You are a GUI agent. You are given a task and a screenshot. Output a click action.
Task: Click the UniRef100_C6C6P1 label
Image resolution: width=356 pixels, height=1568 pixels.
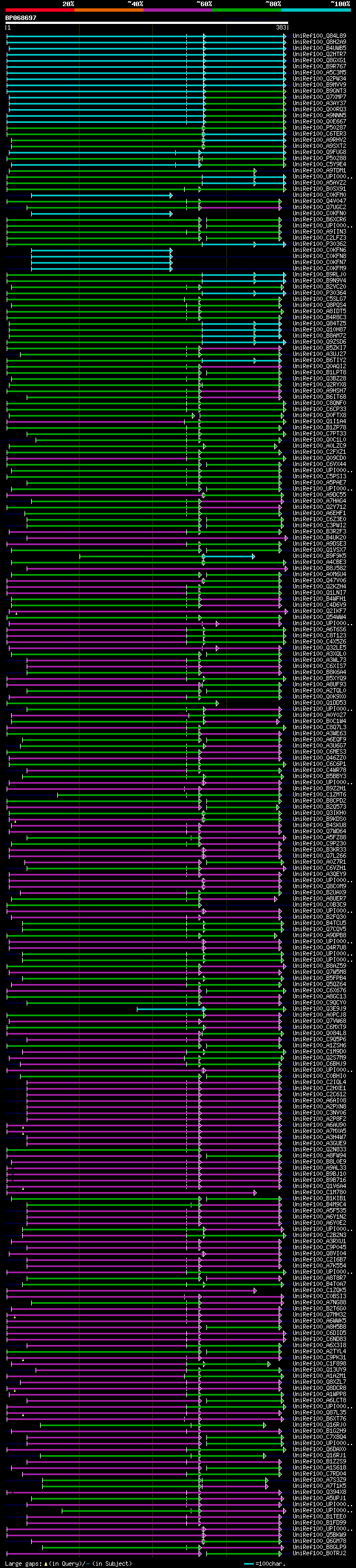point(319,764)
